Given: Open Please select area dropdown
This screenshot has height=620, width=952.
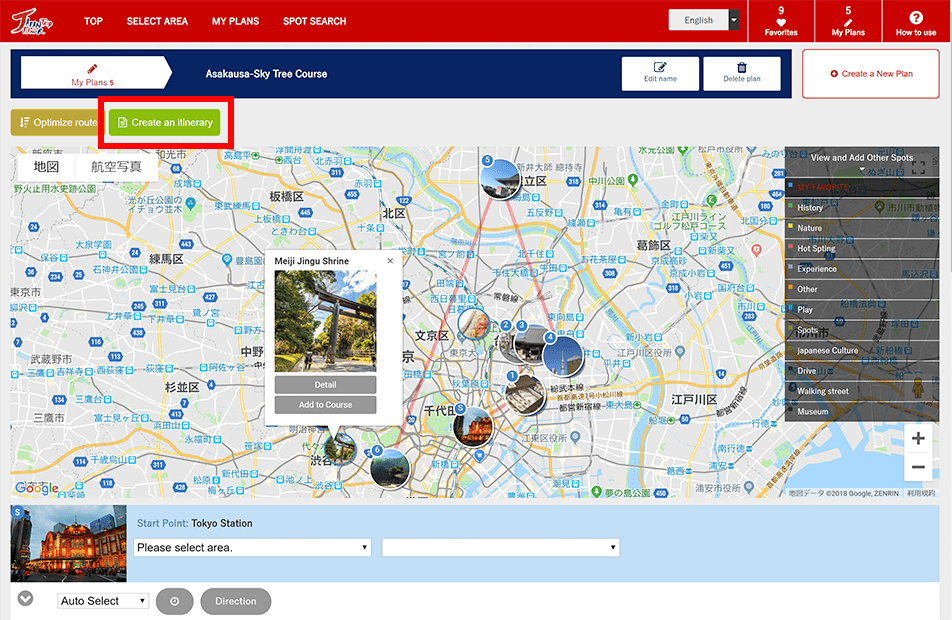Looking at the screenshot, I should click(x=252, y=547).
